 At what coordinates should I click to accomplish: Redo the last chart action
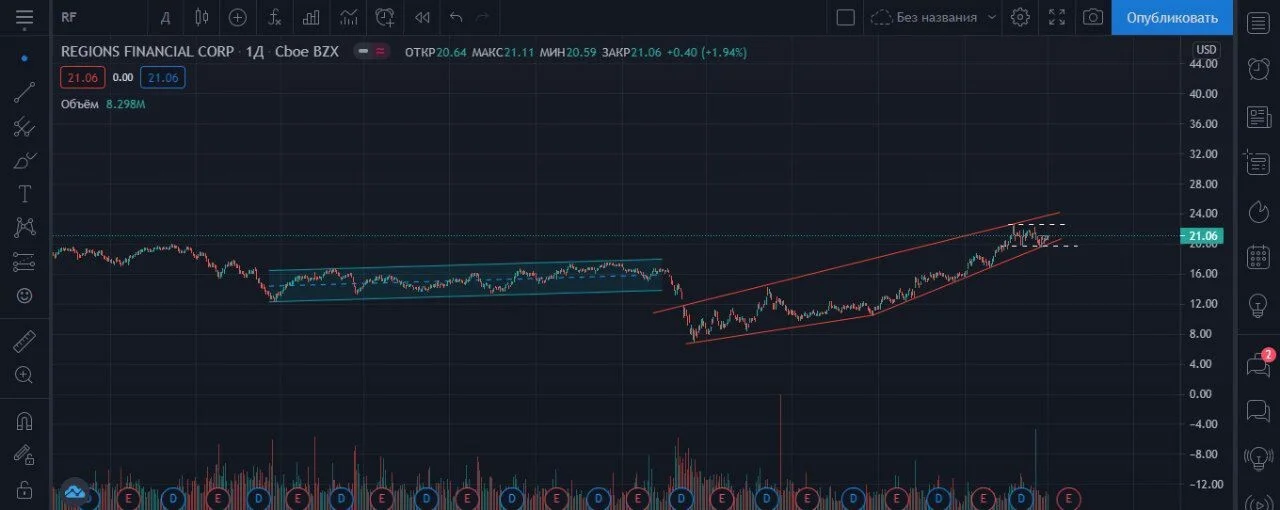click(484, 17)
